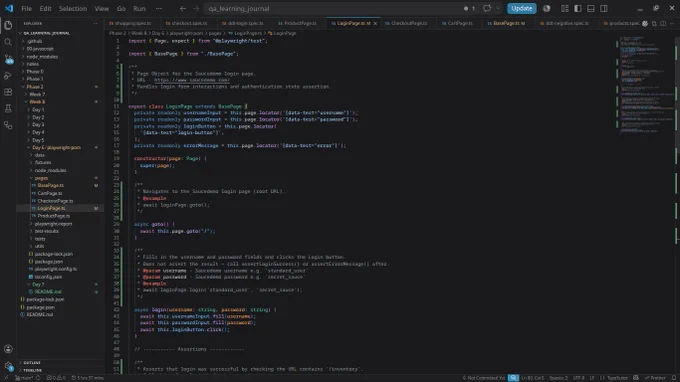The image size is (680, 382).
Task: Open the Extensions view
Action: (x=8, y=92)
